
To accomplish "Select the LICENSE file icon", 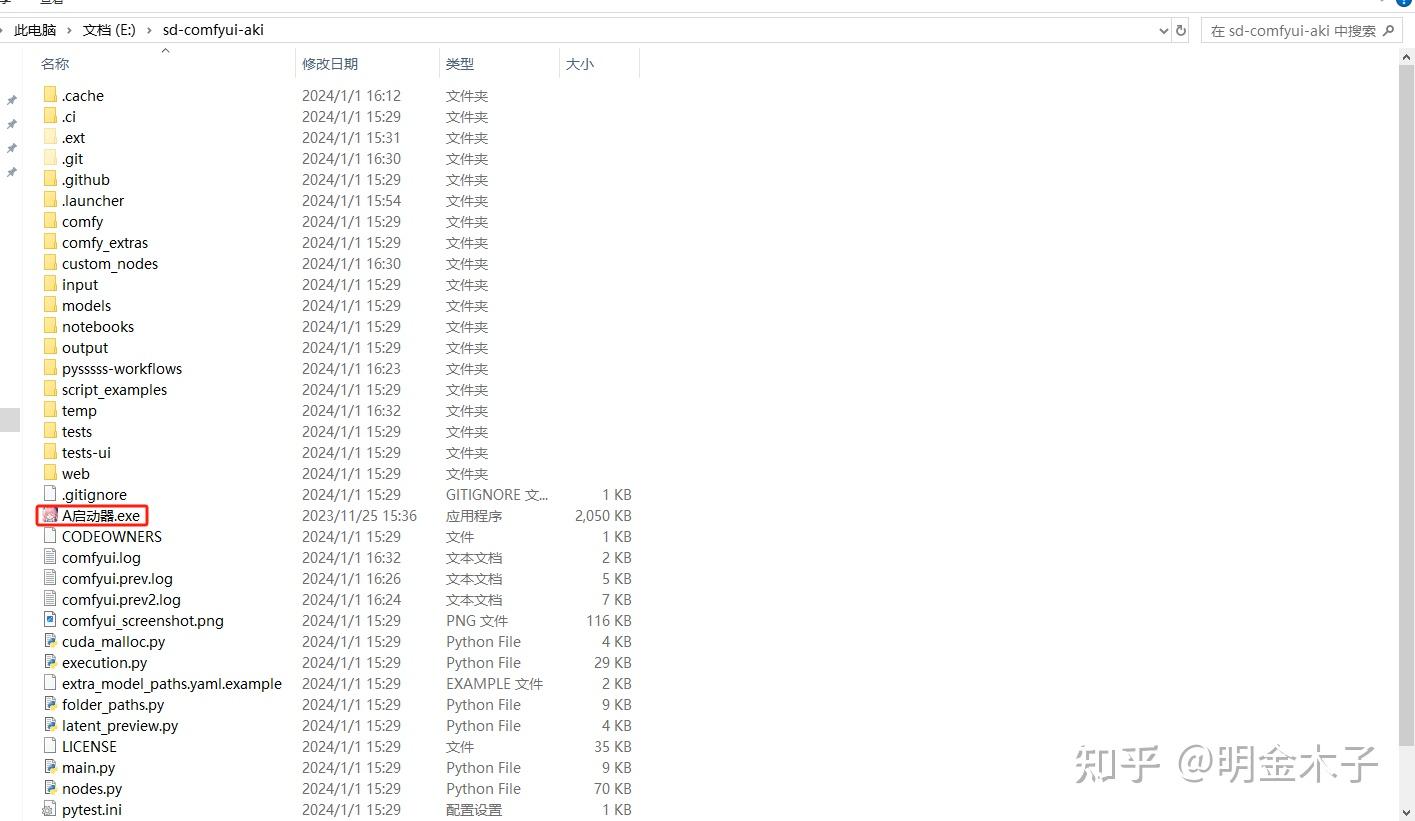I will (x=50, y=746).
